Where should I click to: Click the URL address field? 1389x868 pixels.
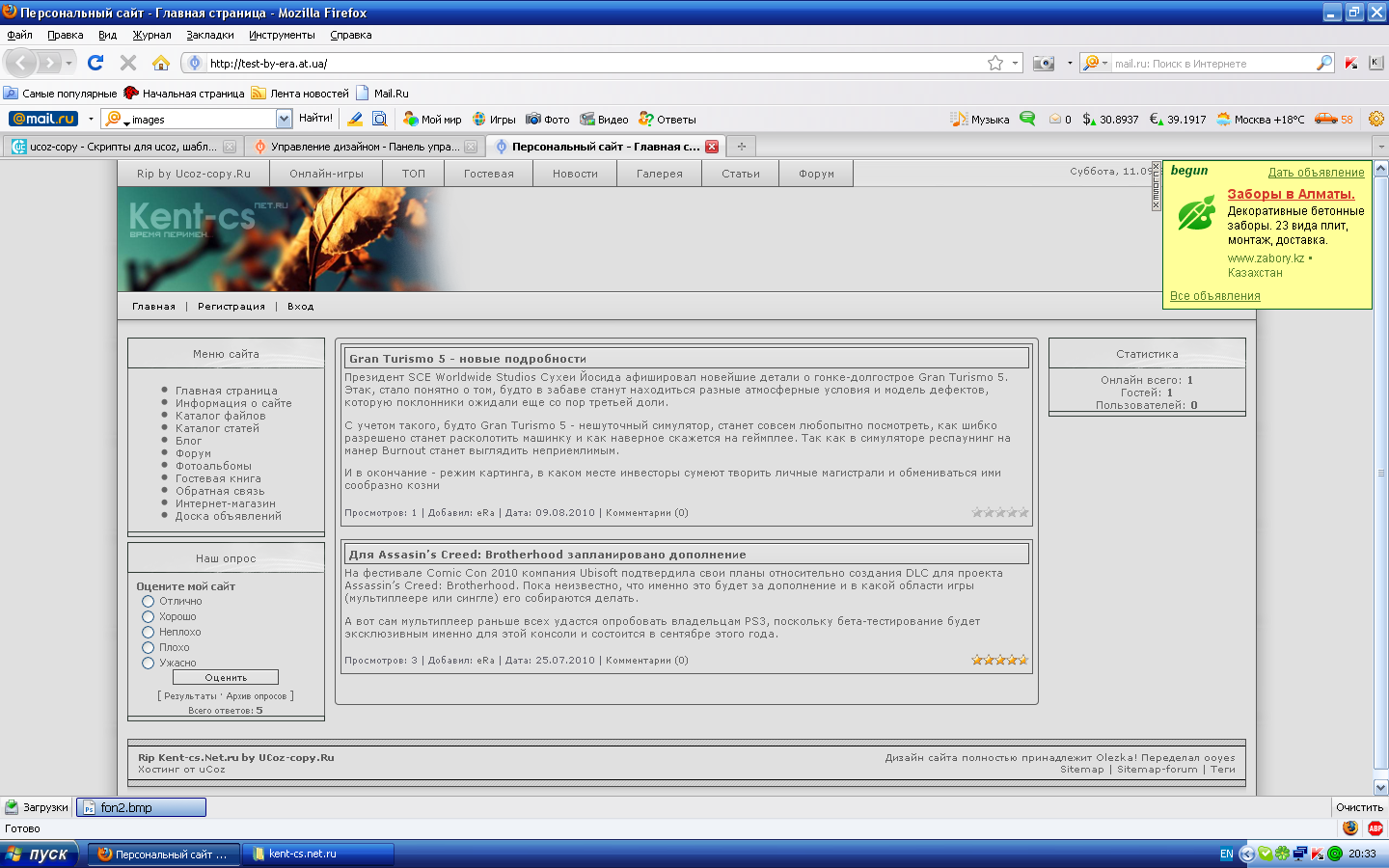point(579,64)
